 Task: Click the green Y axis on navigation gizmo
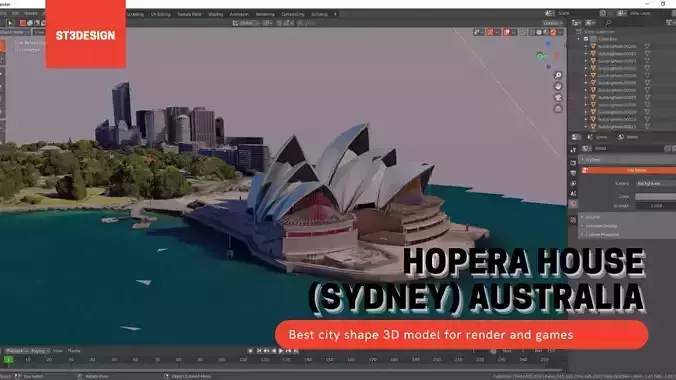tap(540, 56)
